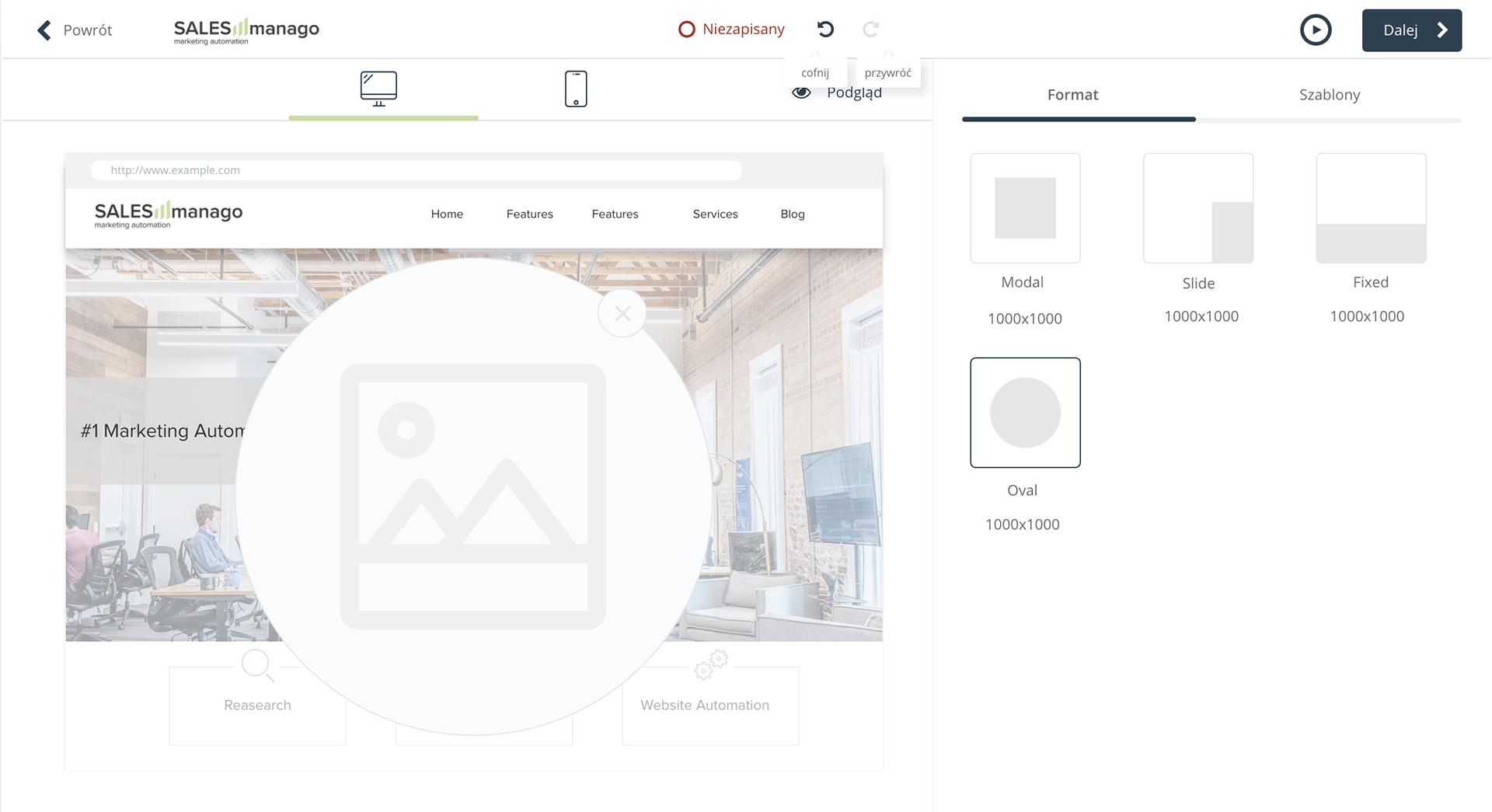
Task: Click the Slide label text
Action: tap(1198, 284)
